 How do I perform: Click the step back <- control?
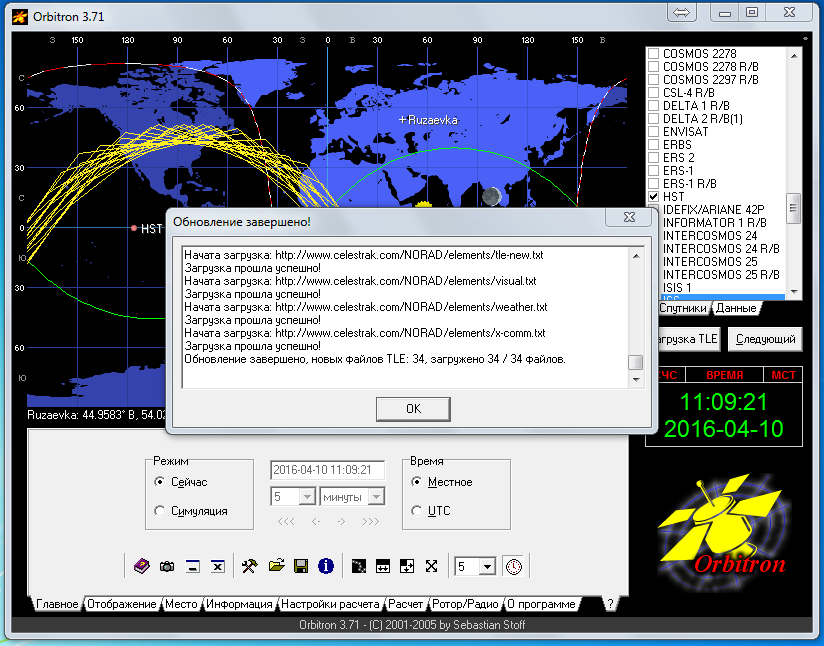click(315, 521)
